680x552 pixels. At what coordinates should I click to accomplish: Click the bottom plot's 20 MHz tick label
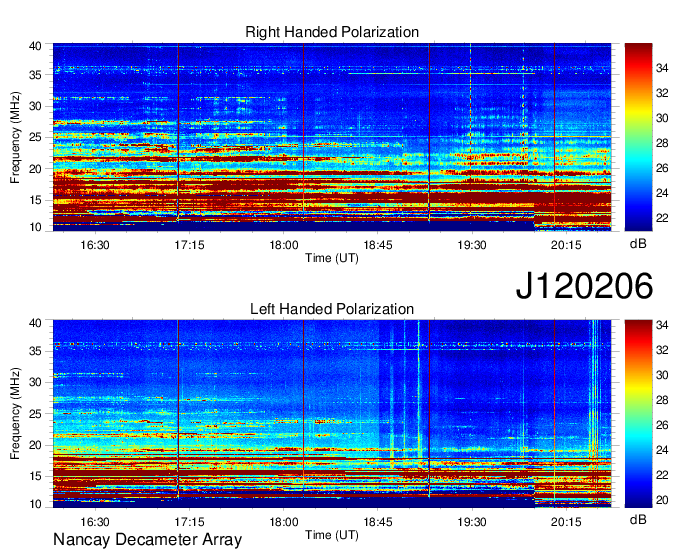pos(35,445)
